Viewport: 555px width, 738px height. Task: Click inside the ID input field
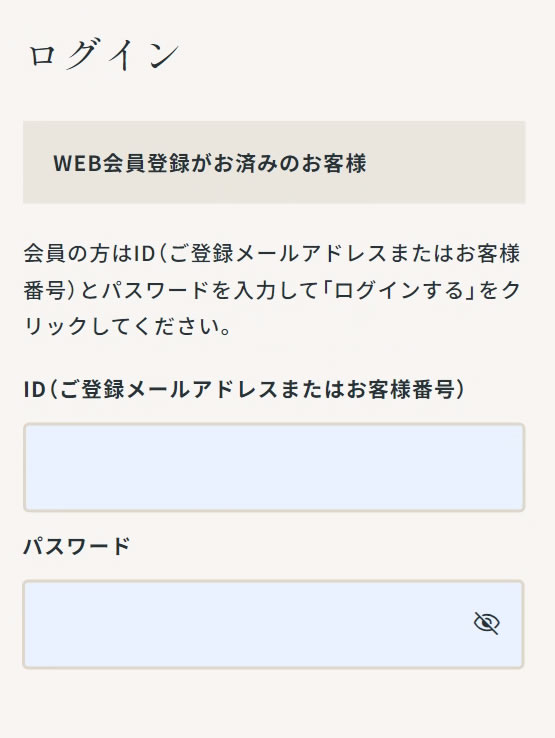click(274, 467)
